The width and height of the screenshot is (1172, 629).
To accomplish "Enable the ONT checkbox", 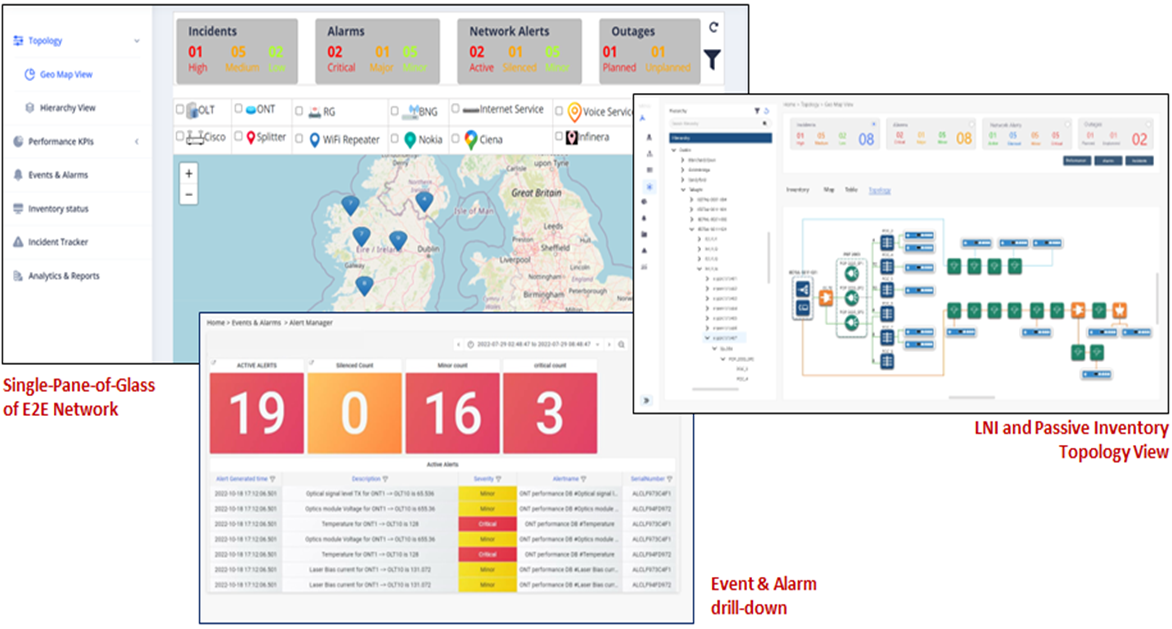I will click(238, 109).
